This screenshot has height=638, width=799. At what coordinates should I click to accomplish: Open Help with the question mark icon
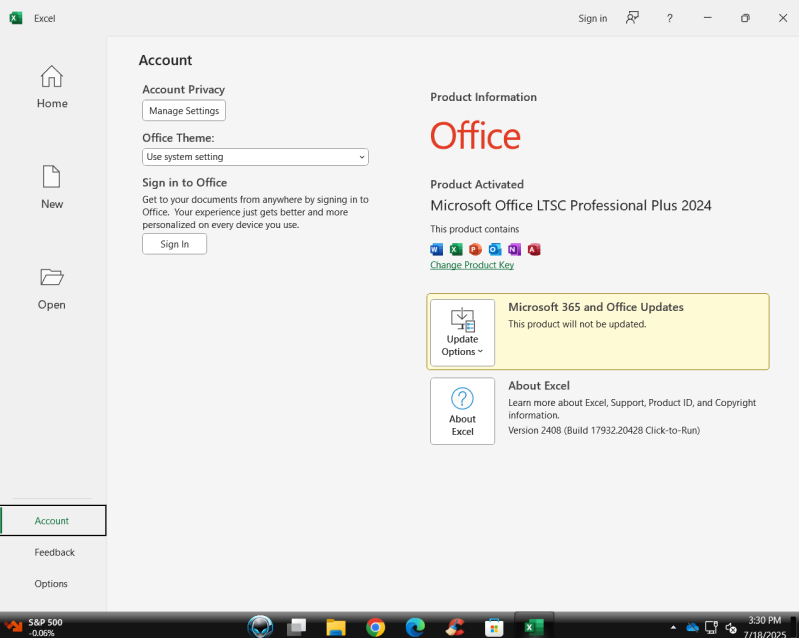pyautogui.click(x=670, y=18)
